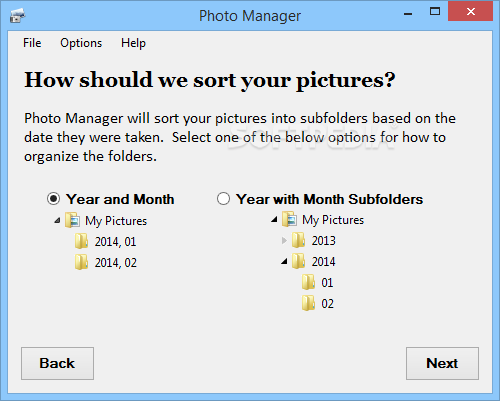Select the Year and Month radio button
Viewport: 500px width, 401px height.
point(53,199)
